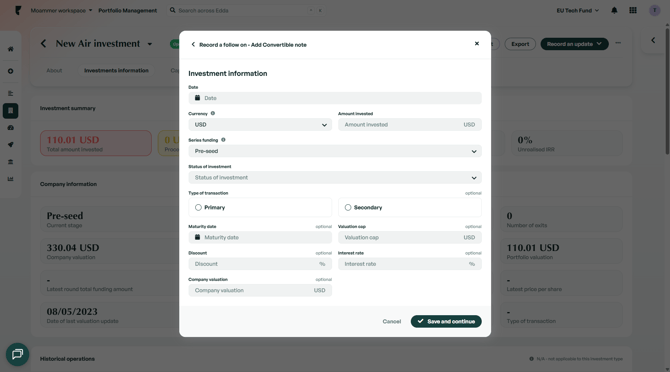Open the three-dot more options menu

618,43
